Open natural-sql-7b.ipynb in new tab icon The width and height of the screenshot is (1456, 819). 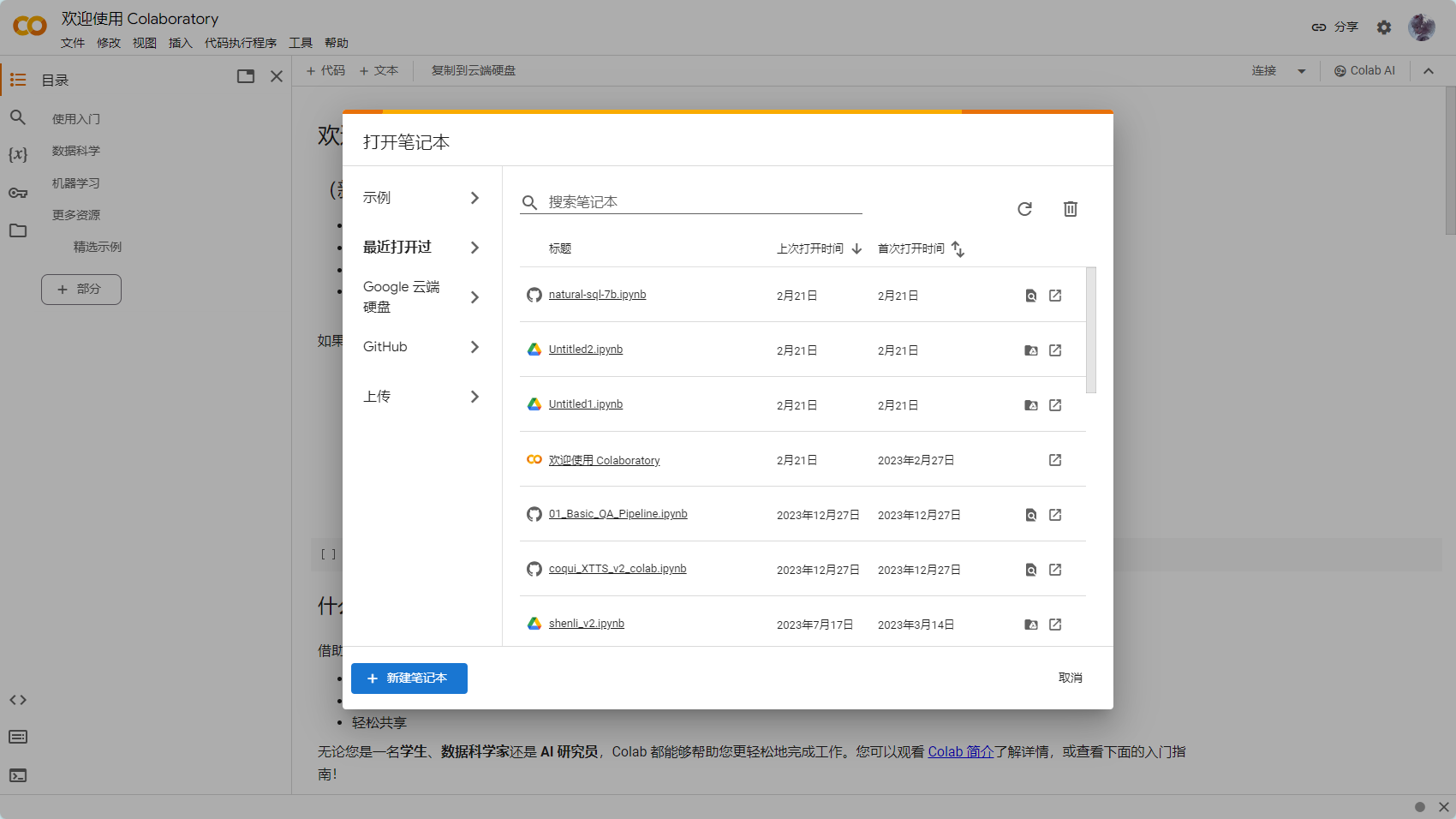click(x=1055, y=296)
